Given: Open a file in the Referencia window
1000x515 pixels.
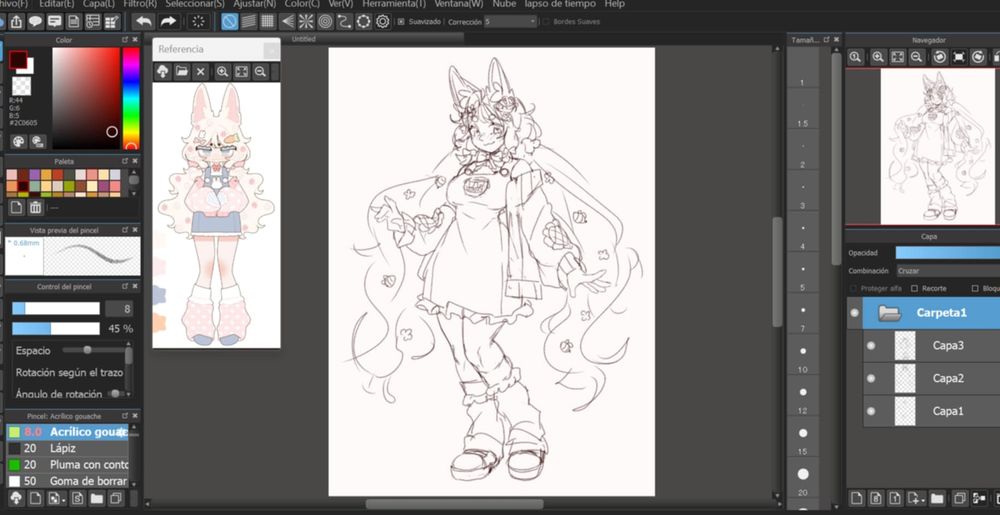Looking at the screenshot, I should pos(182,71).
